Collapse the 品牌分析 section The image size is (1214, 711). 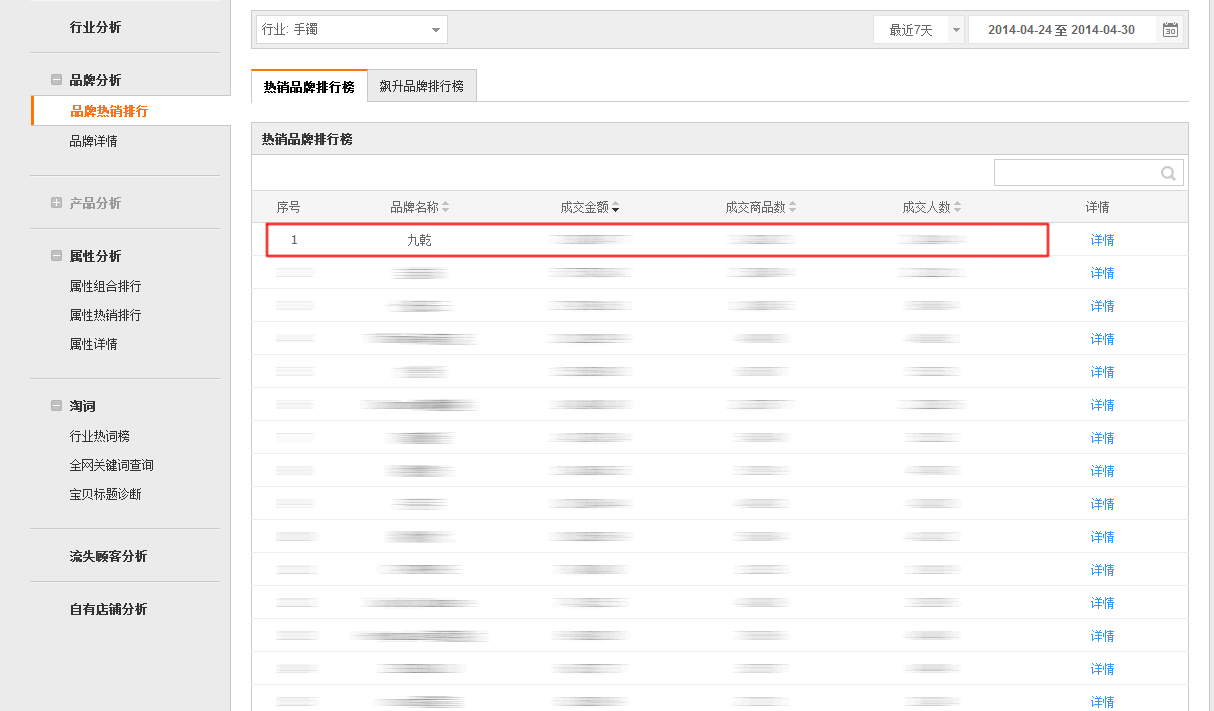[x=56, y=80]
